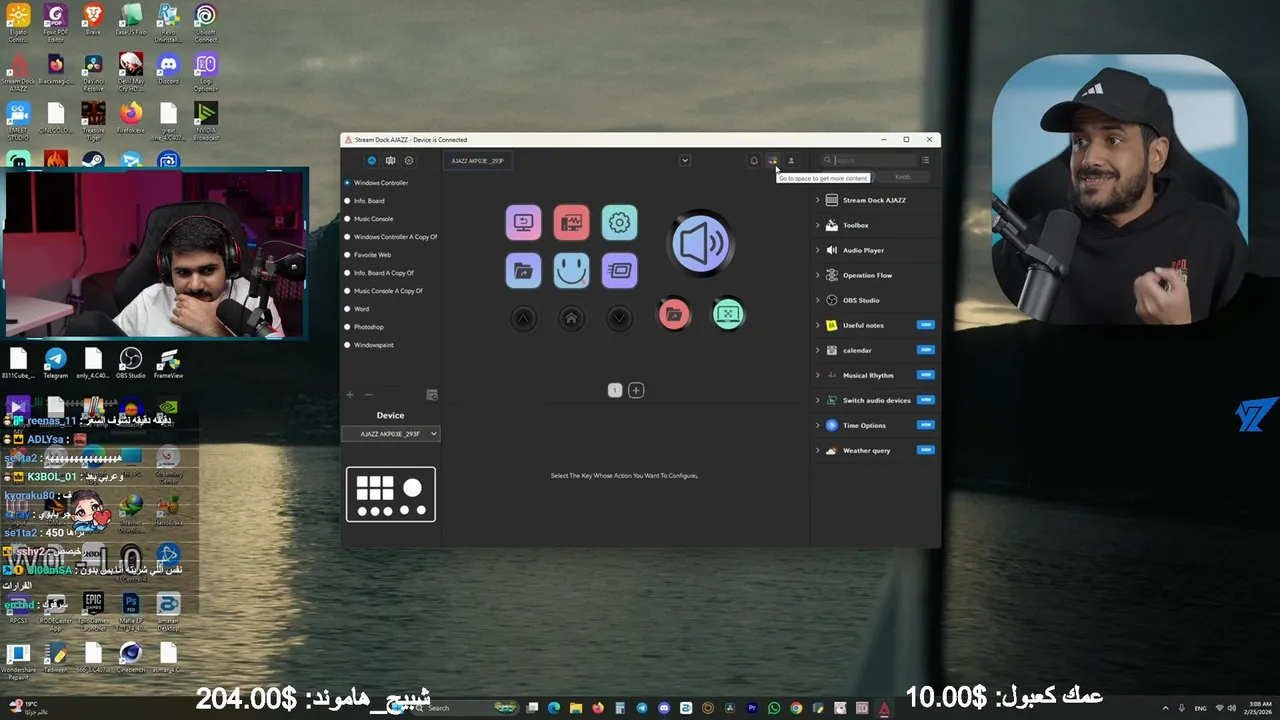Add a new key page
This screenshot has height=720, width=1280.
click(636, 390)
